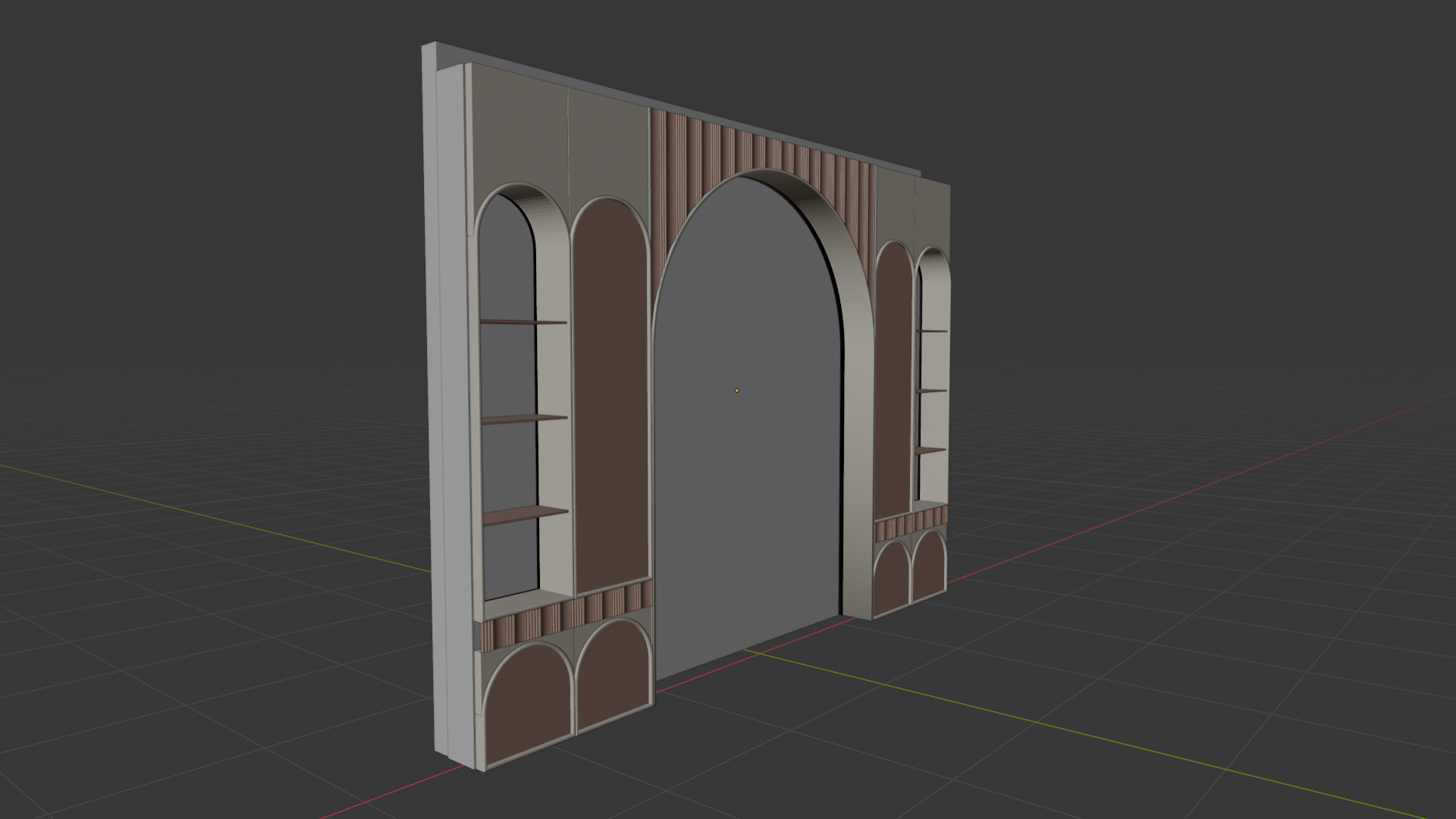The height and width of the screenshot is (819, 1456).
Task: Select the top shelf in left niche
Action: point(523,322)
